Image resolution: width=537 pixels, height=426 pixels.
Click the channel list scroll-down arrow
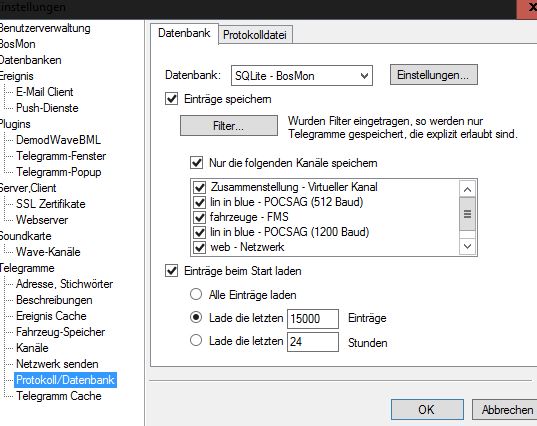(467, 246)
